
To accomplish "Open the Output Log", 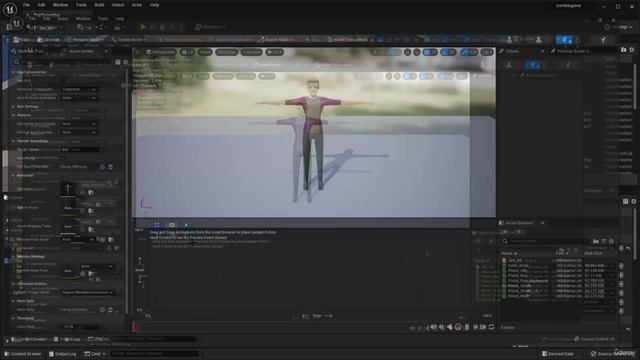I will (62, 354).
